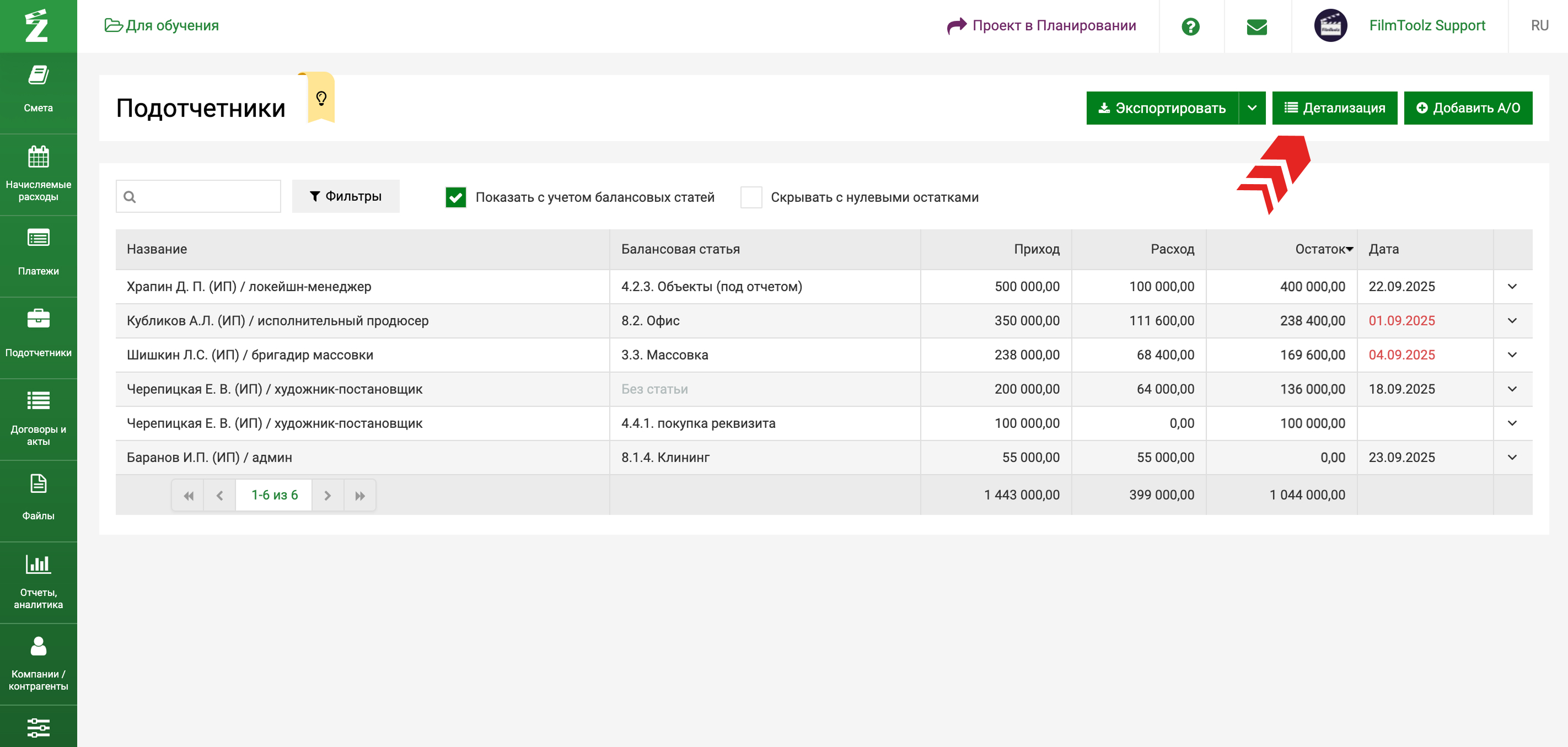Open Отчеты, аналитика chart icon

[39, 565]
